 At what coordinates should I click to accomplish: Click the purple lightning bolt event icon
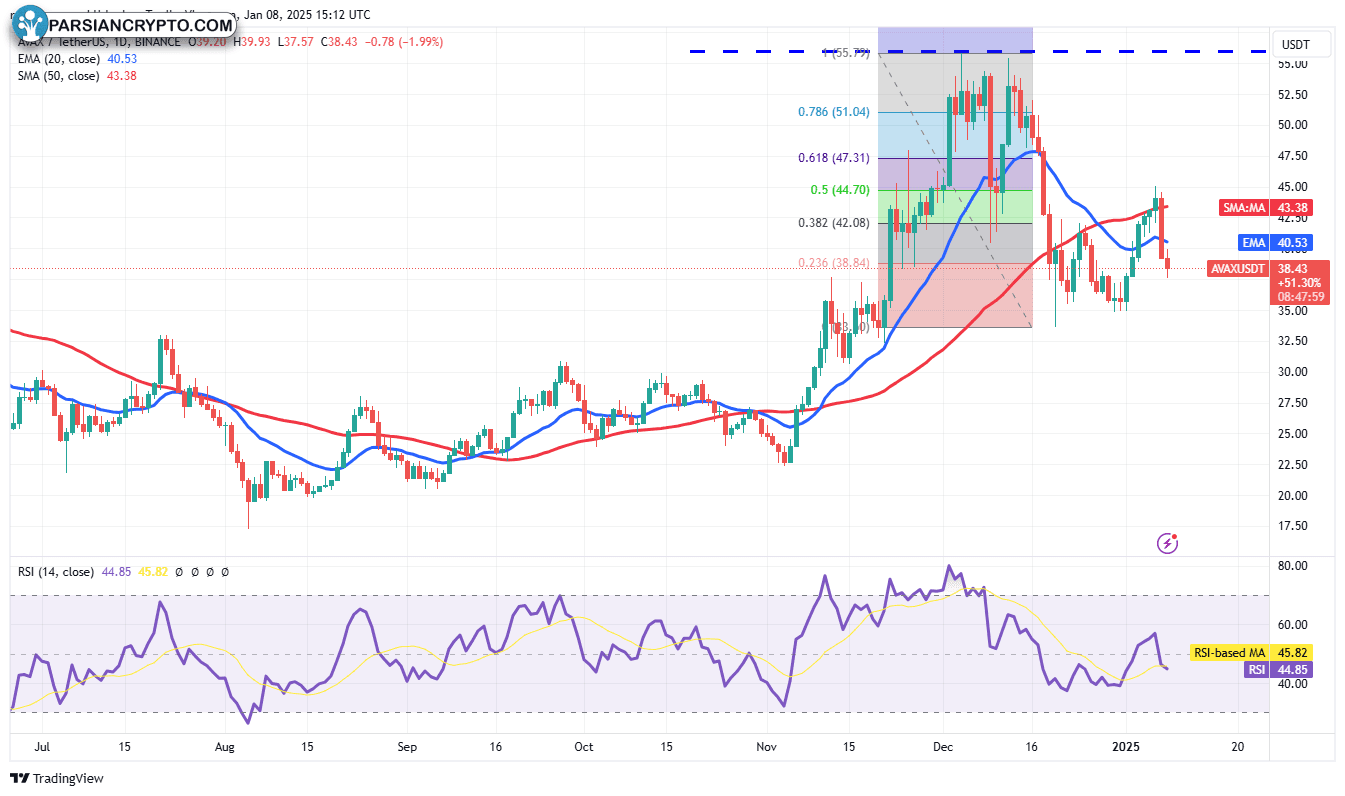pos(1167,543)
